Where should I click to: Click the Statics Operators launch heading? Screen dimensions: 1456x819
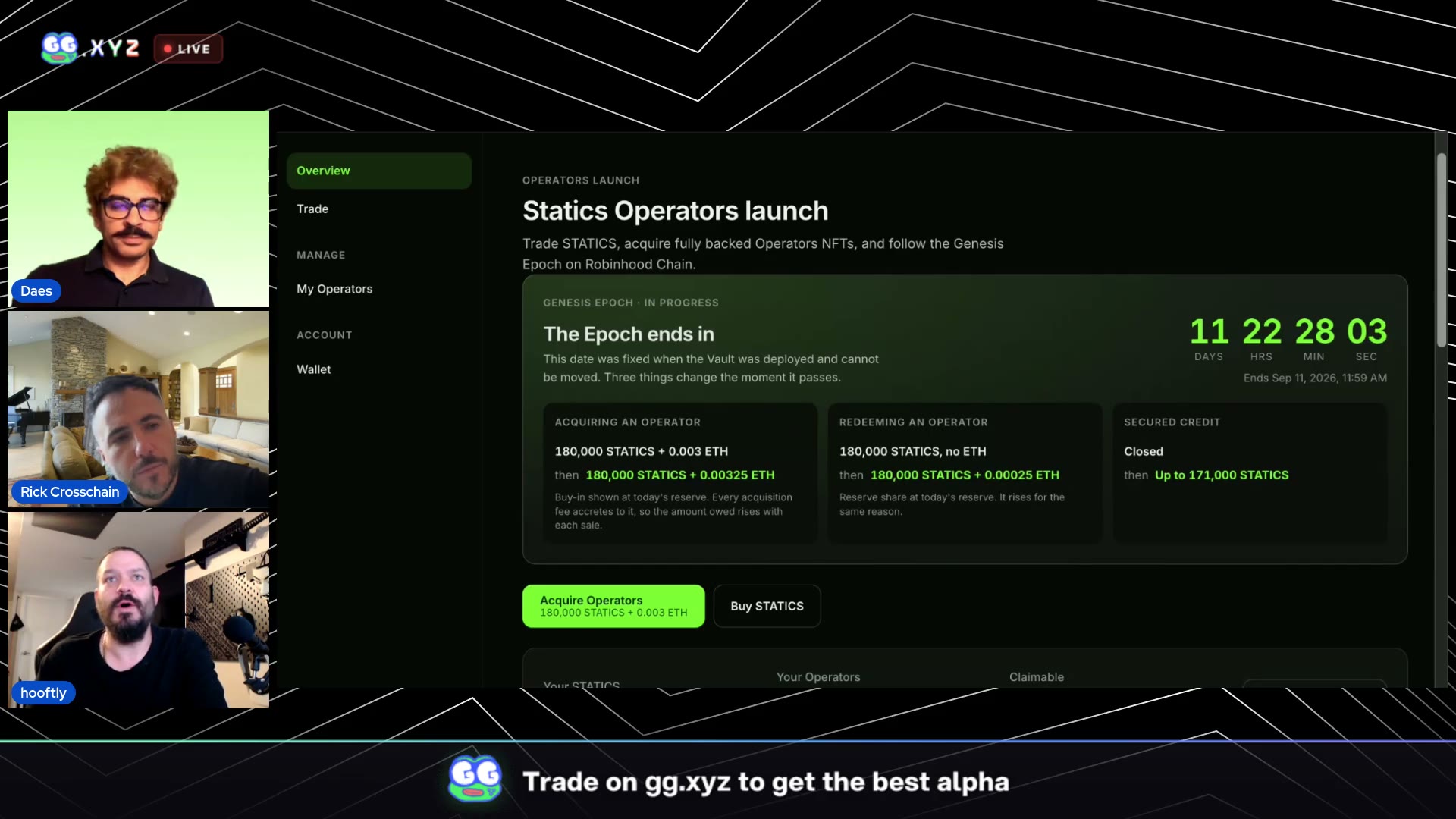(x=675, y=211)
